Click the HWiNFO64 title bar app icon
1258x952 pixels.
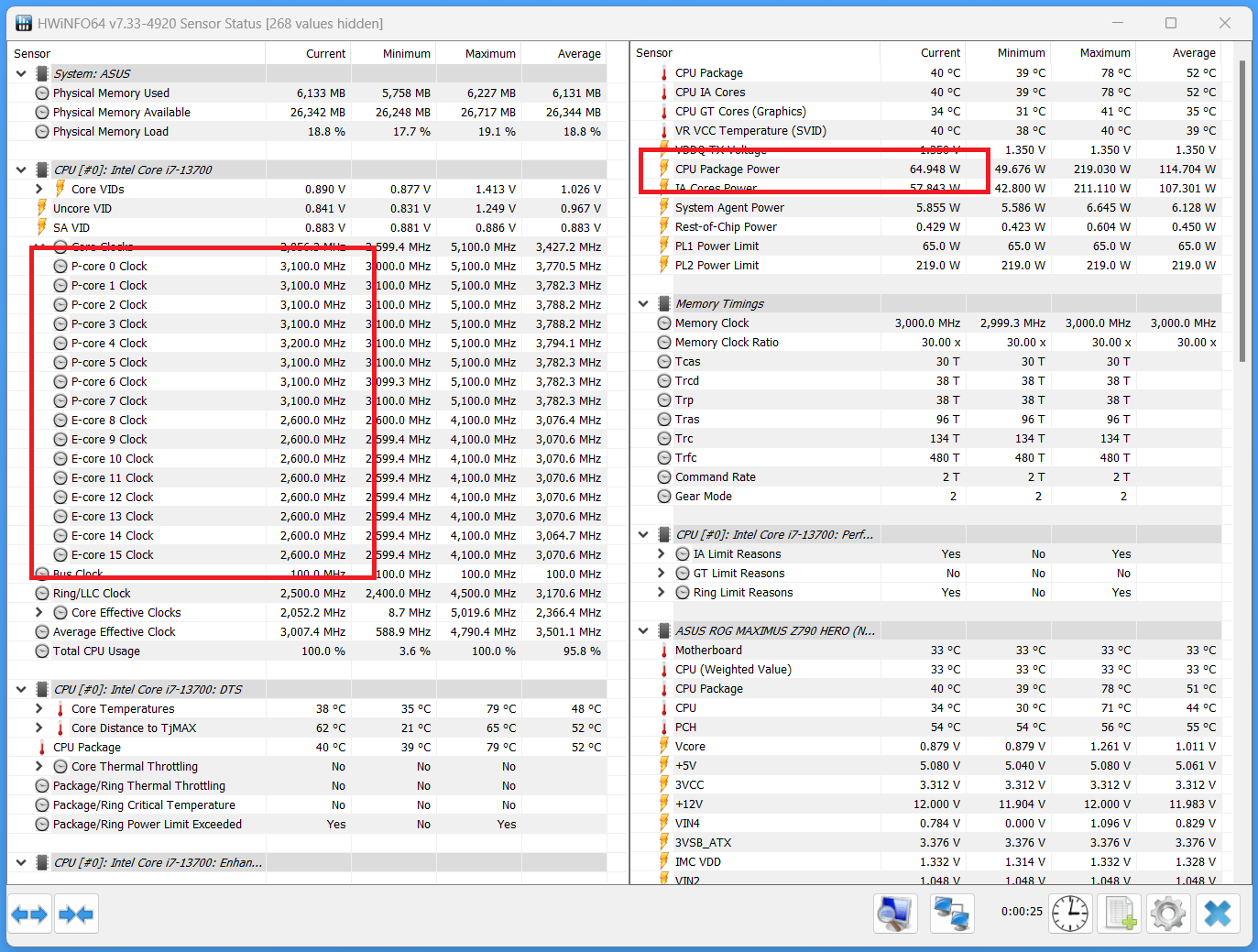pos(23,23)
